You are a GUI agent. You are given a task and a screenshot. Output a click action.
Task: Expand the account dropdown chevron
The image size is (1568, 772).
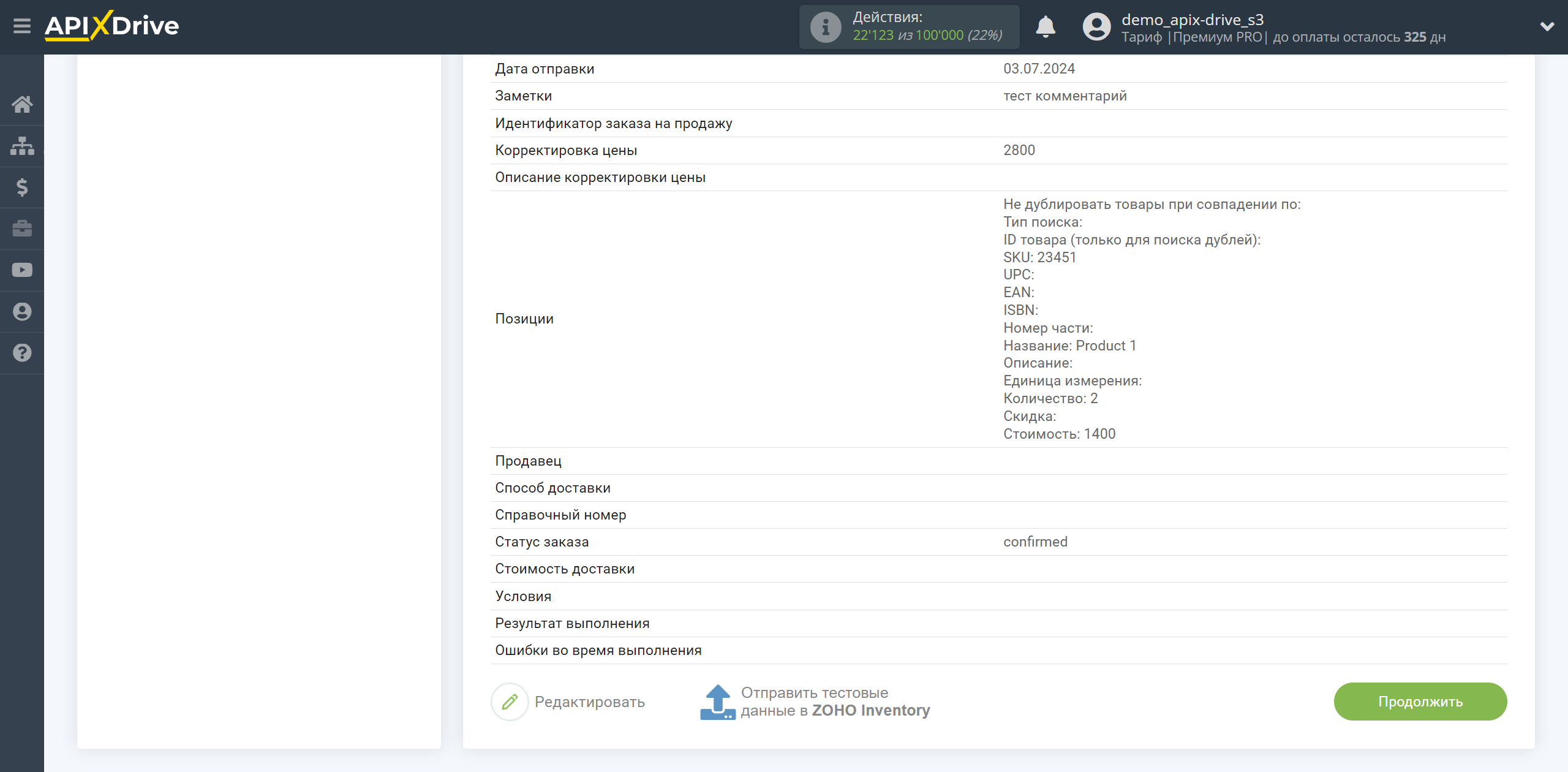1547,26
